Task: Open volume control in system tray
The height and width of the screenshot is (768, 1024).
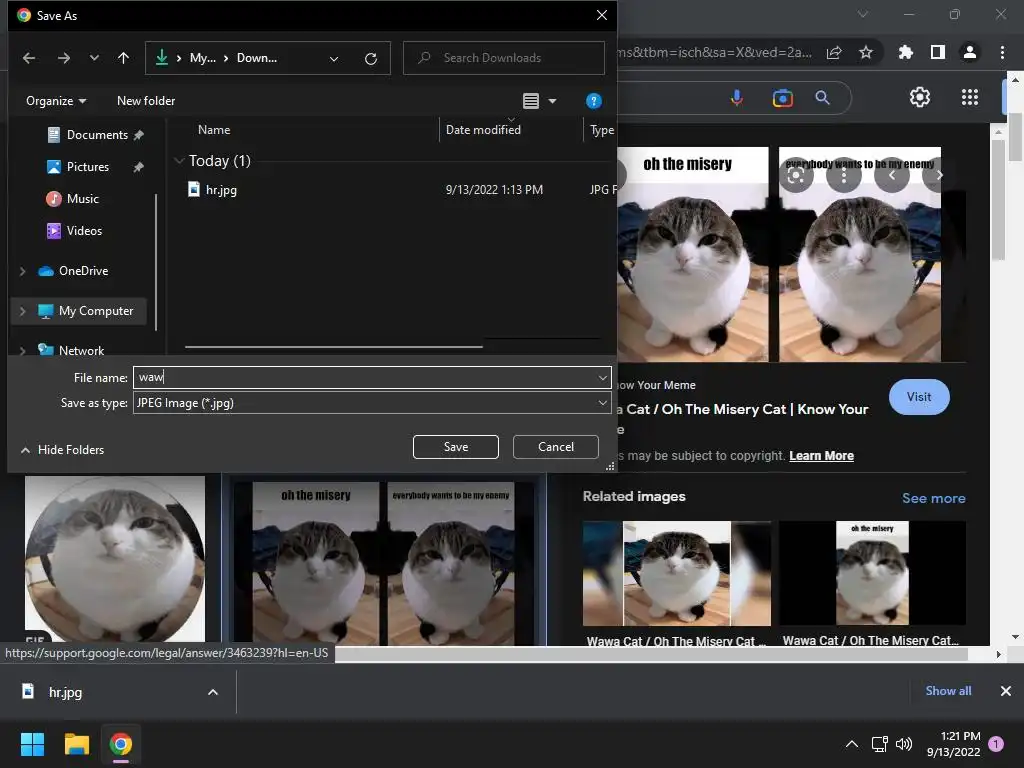Action: coord(904,744)
